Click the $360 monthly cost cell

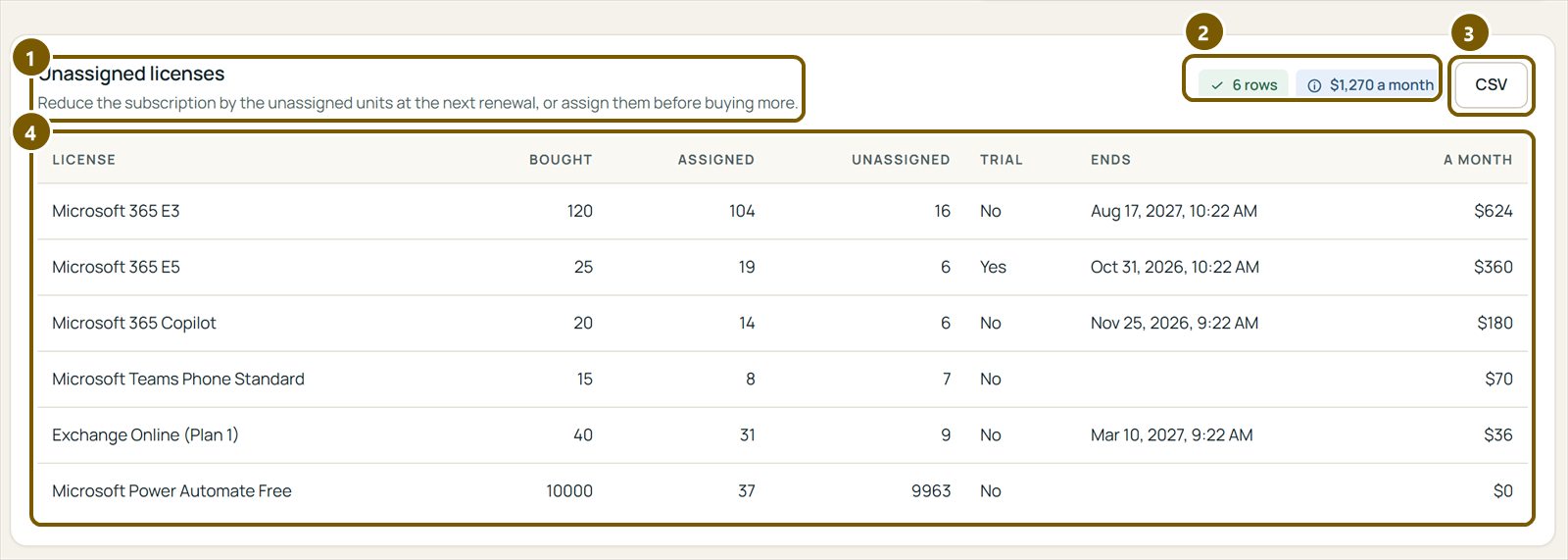1493,267
